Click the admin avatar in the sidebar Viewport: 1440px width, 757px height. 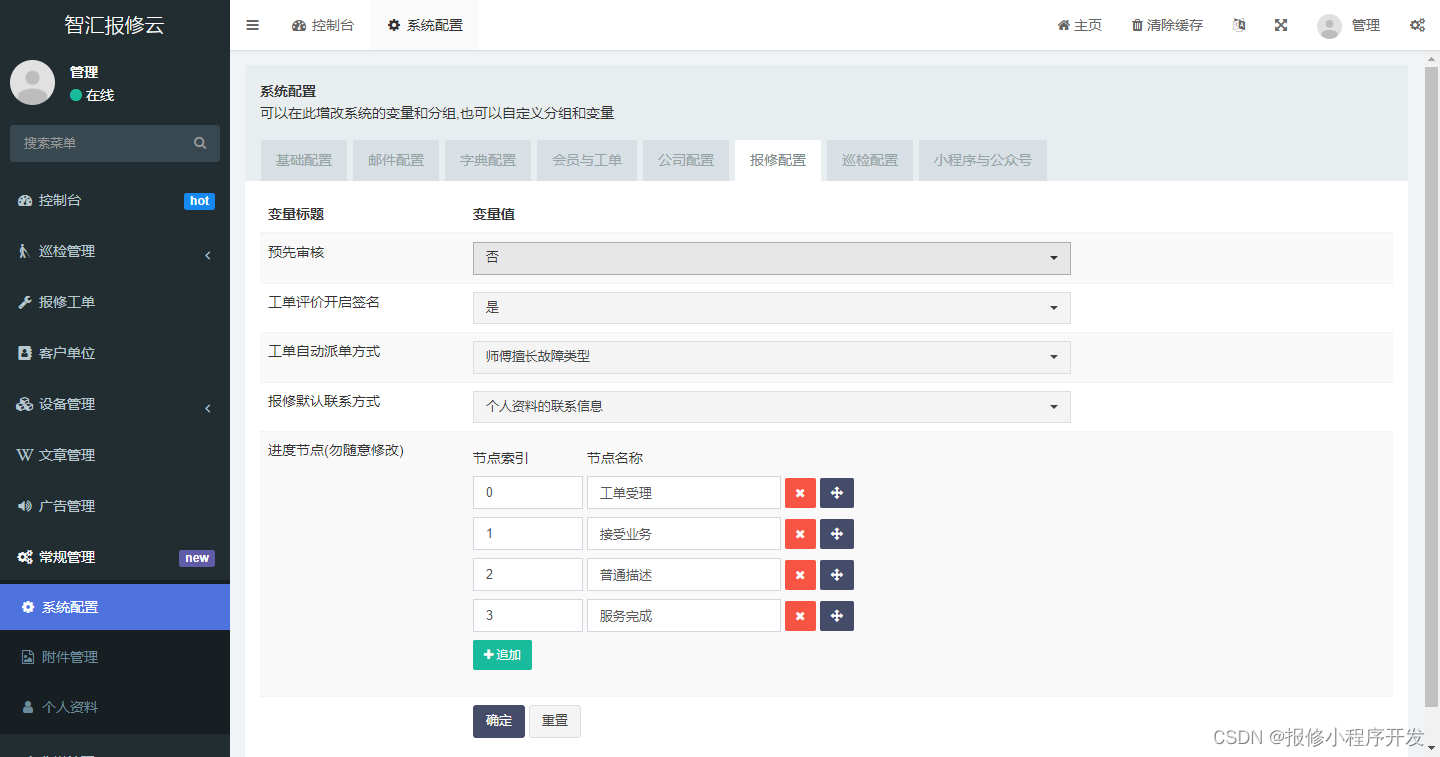click(x=32, y=82)
